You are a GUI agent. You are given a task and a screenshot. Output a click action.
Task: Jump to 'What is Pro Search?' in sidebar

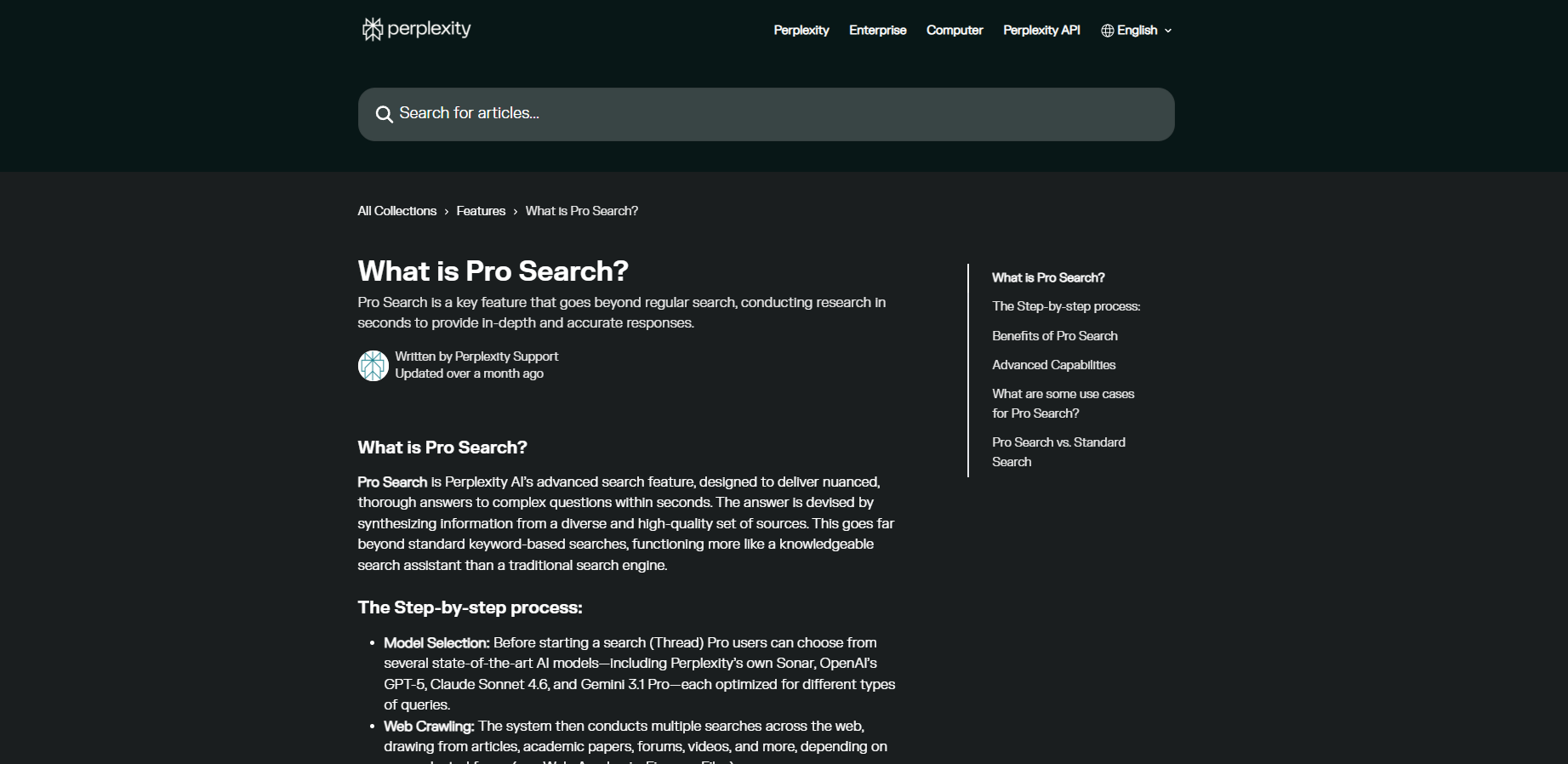[x=1048, y=277]
